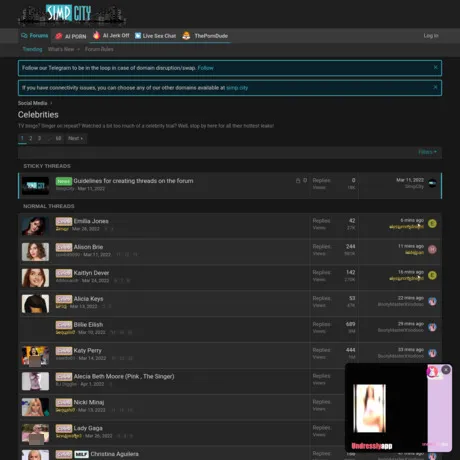460x460 pixels.
Task: Expand the What's New dropdown arrow
Action: click(78, 49)
